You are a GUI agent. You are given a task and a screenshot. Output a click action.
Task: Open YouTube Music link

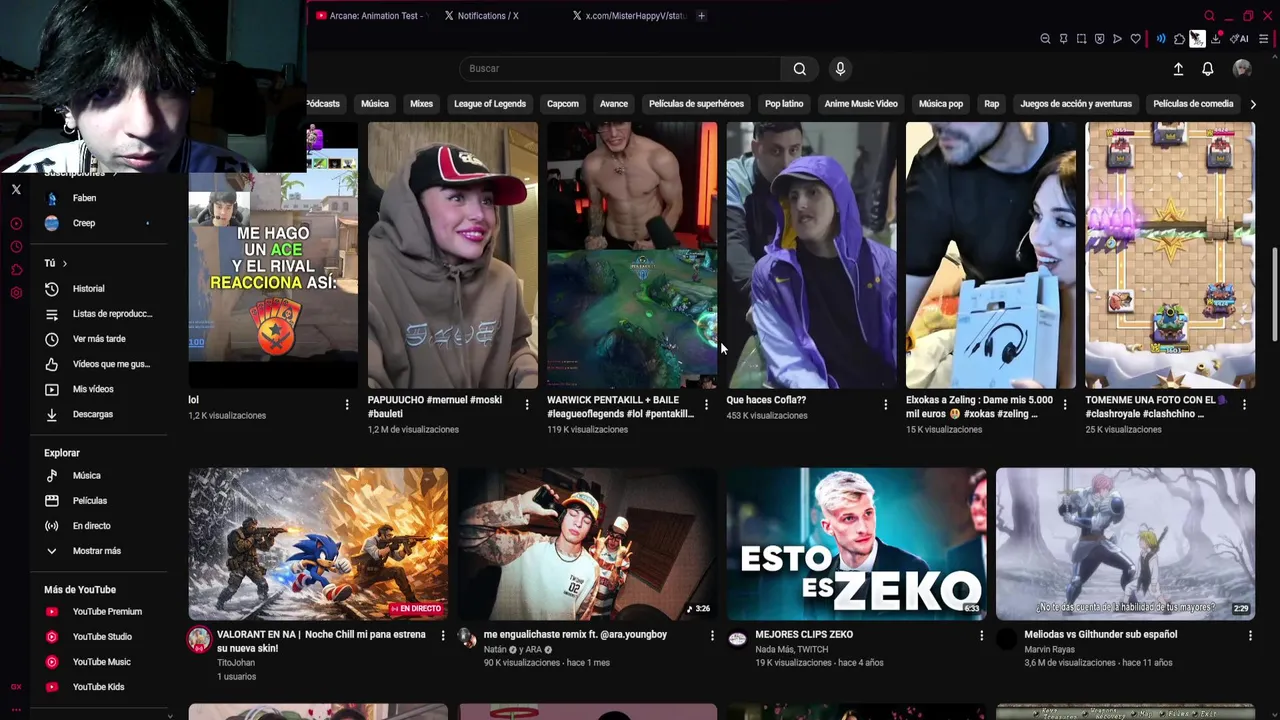click(x=100, y=662)
